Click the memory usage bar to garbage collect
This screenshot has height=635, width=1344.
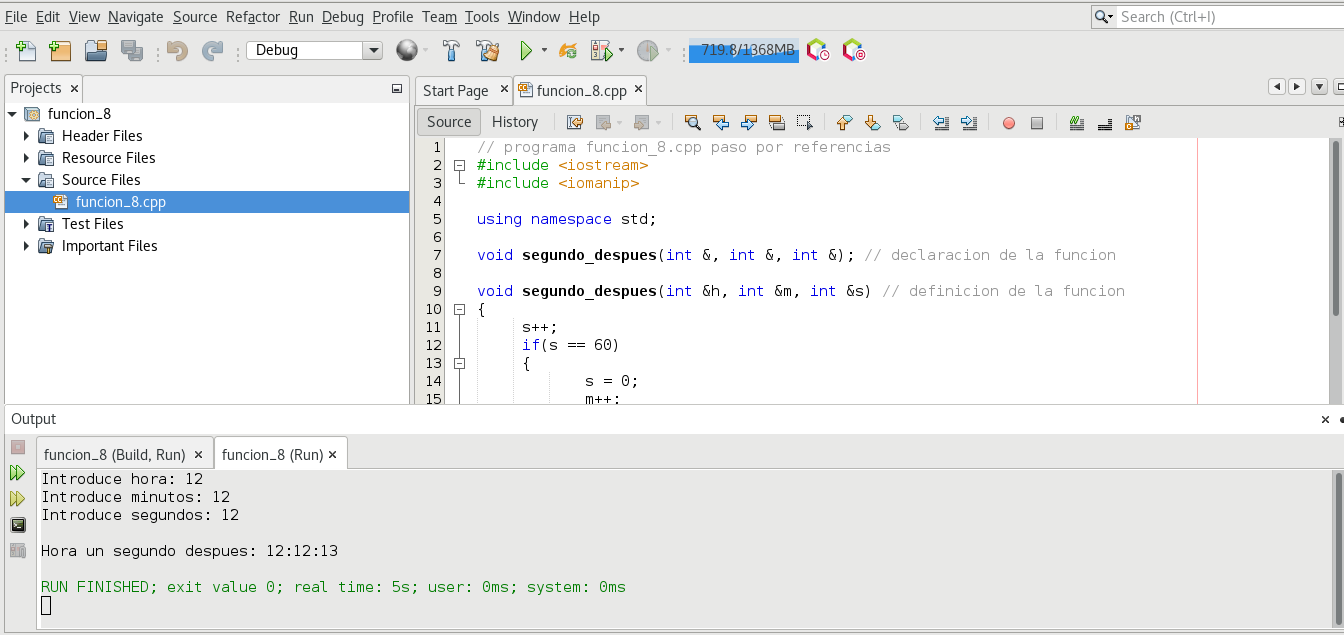click(744, 50)
